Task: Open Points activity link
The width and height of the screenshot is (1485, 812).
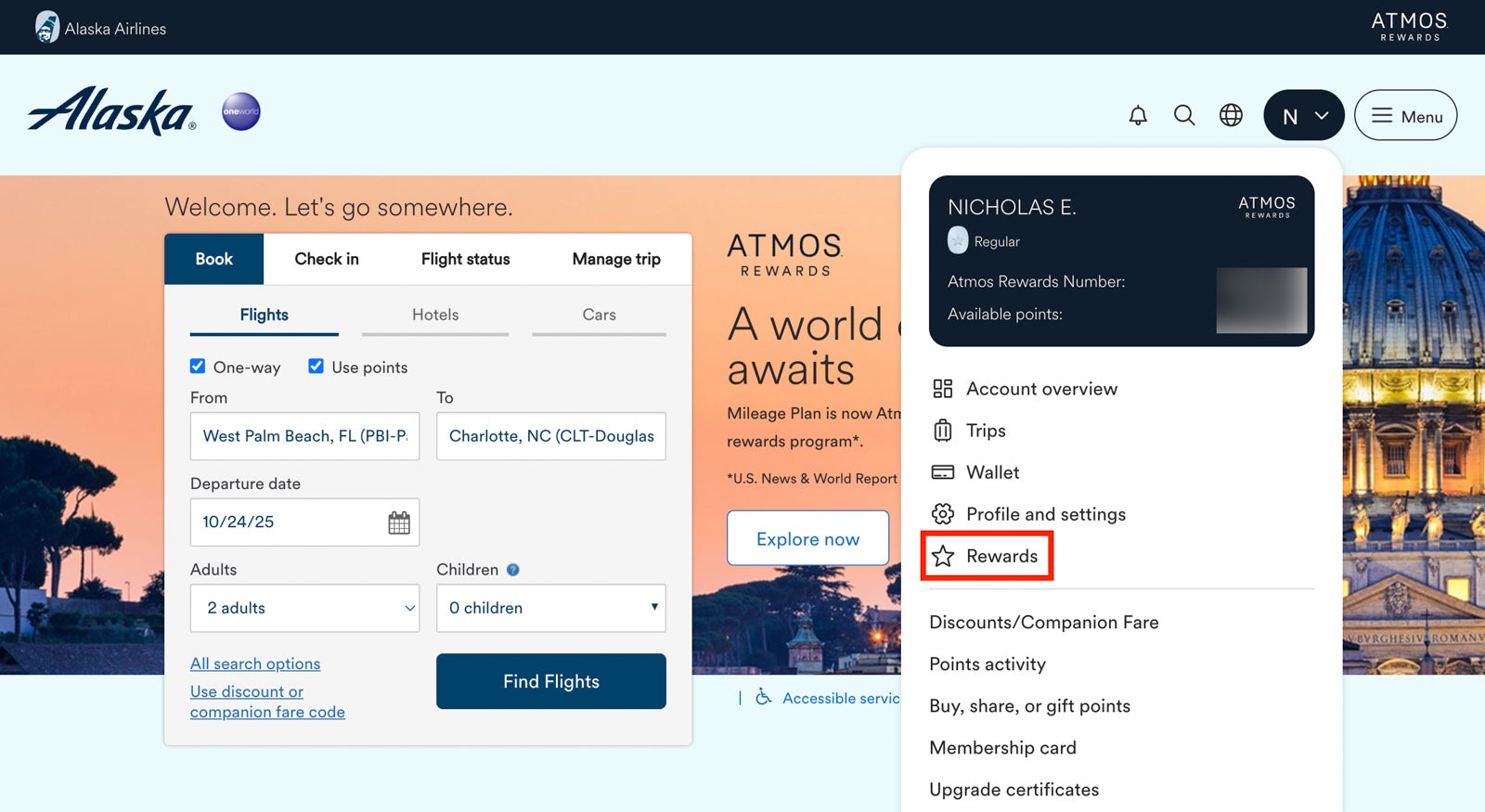Action: (x=988, y=664)
